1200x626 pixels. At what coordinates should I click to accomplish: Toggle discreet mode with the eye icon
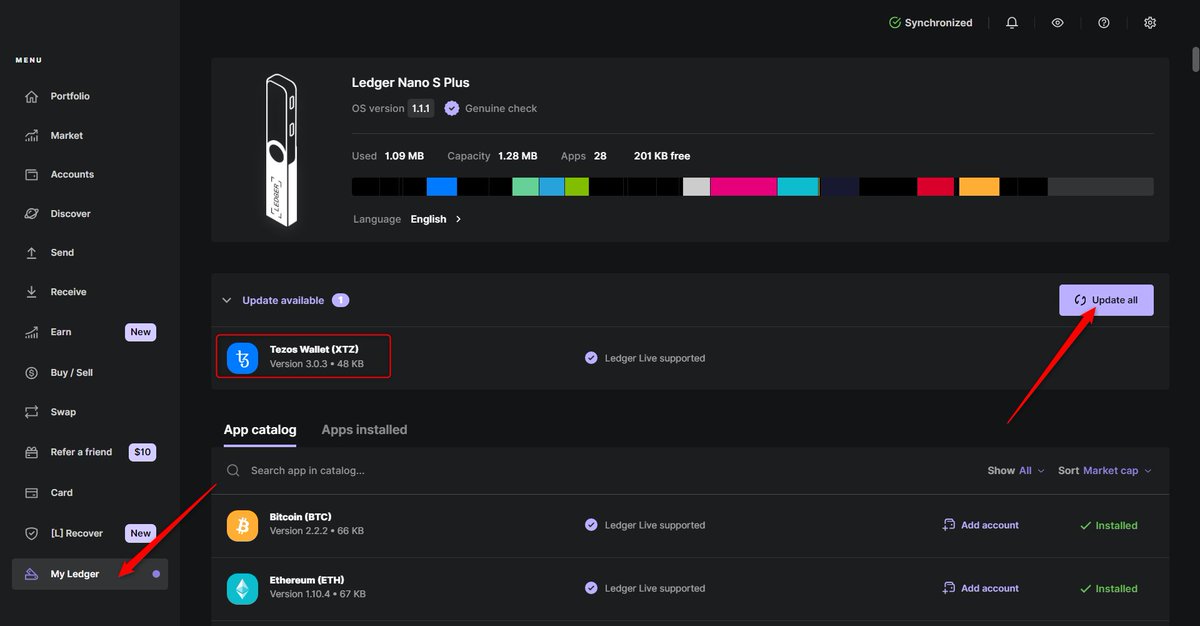(1057, 22)
